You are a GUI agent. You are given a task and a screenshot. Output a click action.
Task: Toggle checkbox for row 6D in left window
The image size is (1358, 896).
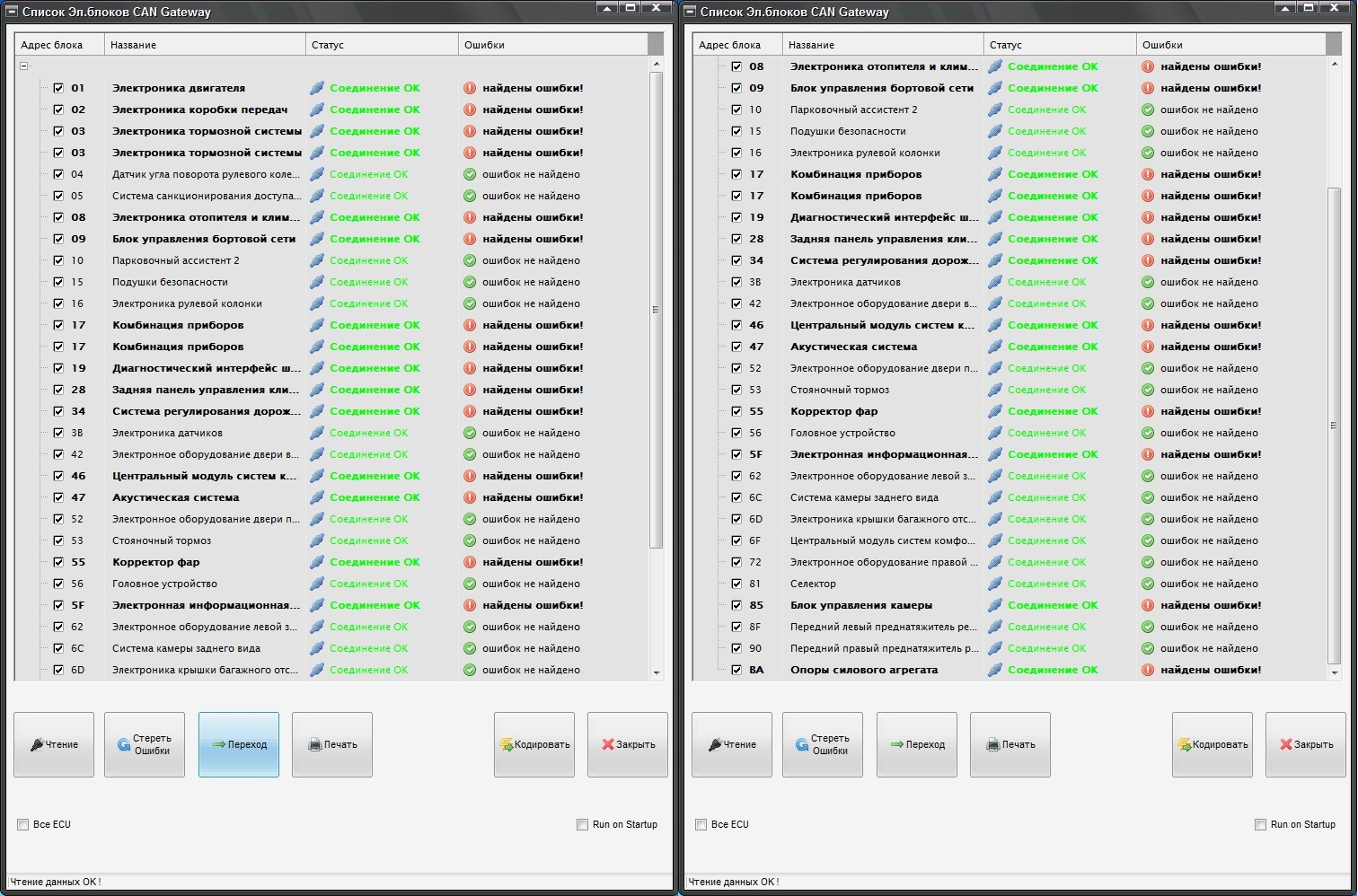tap(58, 670)
